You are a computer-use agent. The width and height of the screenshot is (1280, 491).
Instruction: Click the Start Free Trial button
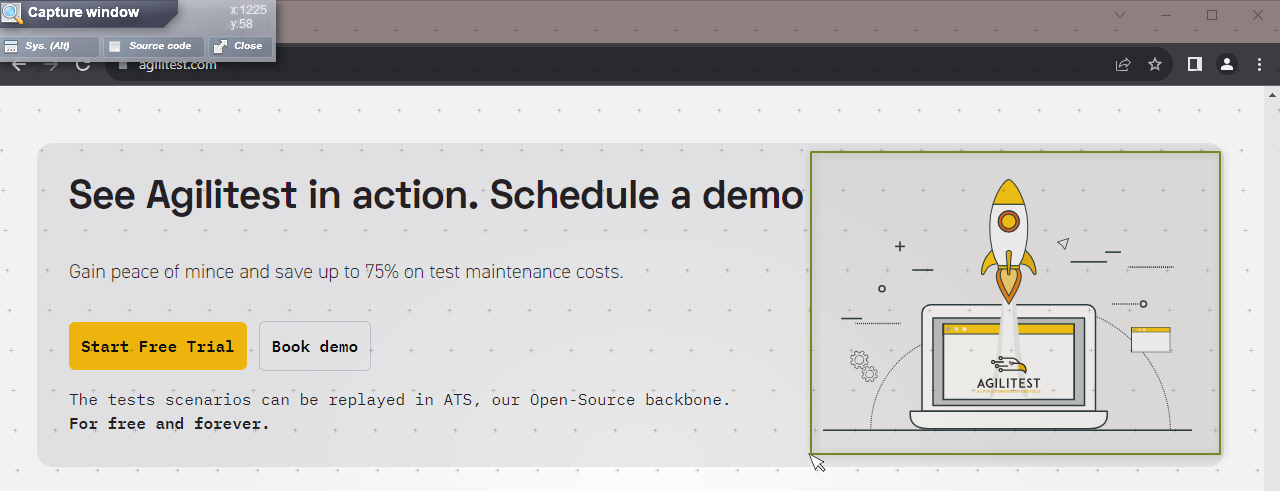158,346
